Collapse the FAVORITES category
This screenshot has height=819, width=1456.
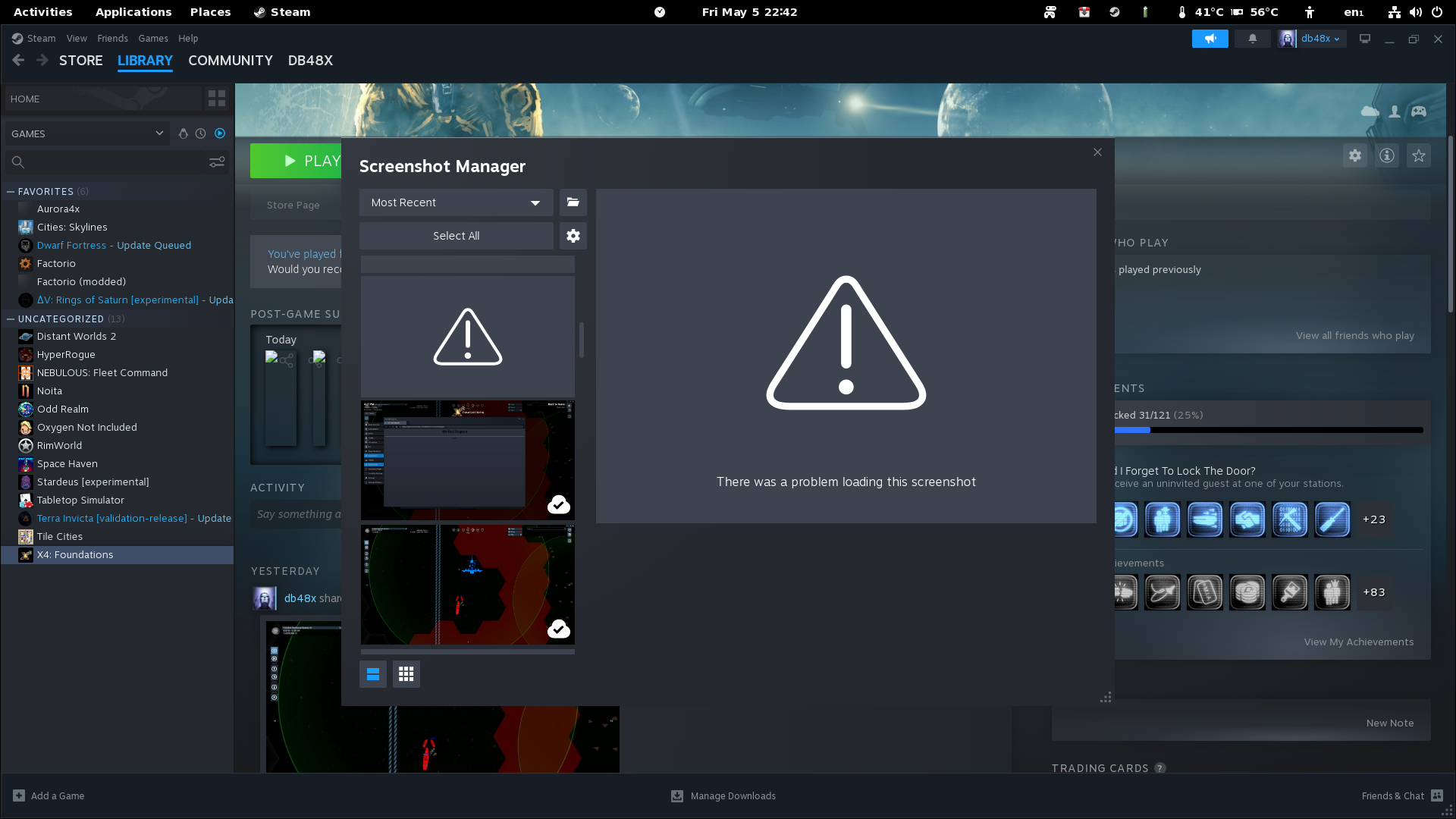pos(11,192)
